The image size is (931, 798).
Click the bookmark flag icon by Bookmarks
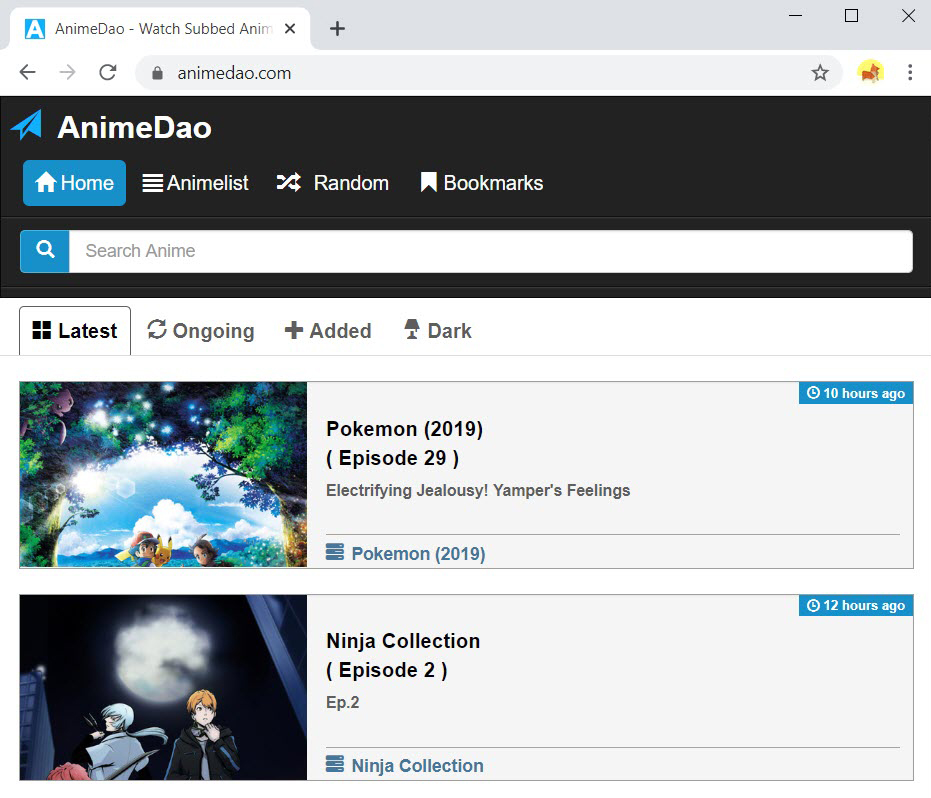pos(429,182)
